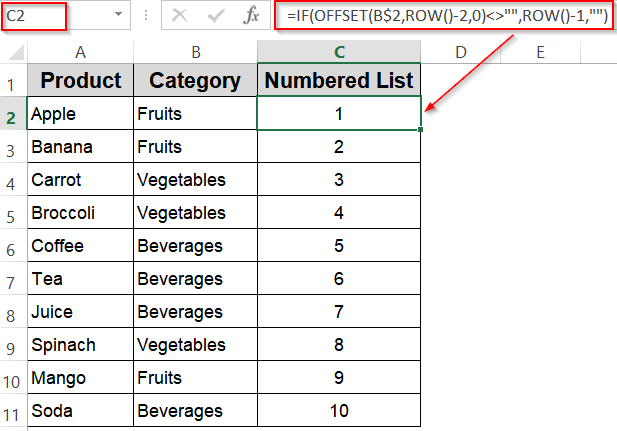Viewport: 617px width, 431px height.
Task: Select the cell containing Broccoli
Action: tap(81, 213)
